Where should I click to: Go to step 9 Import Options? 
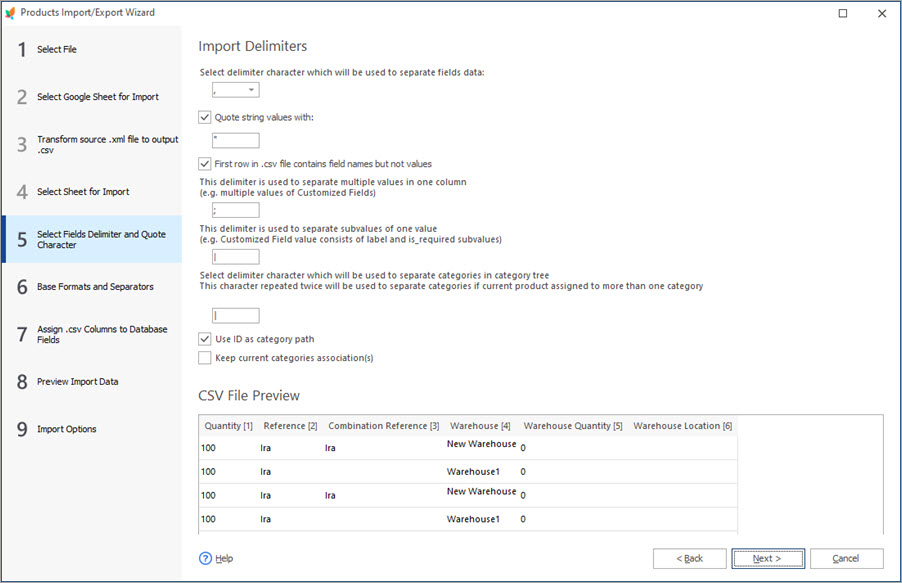pos(92,429)
